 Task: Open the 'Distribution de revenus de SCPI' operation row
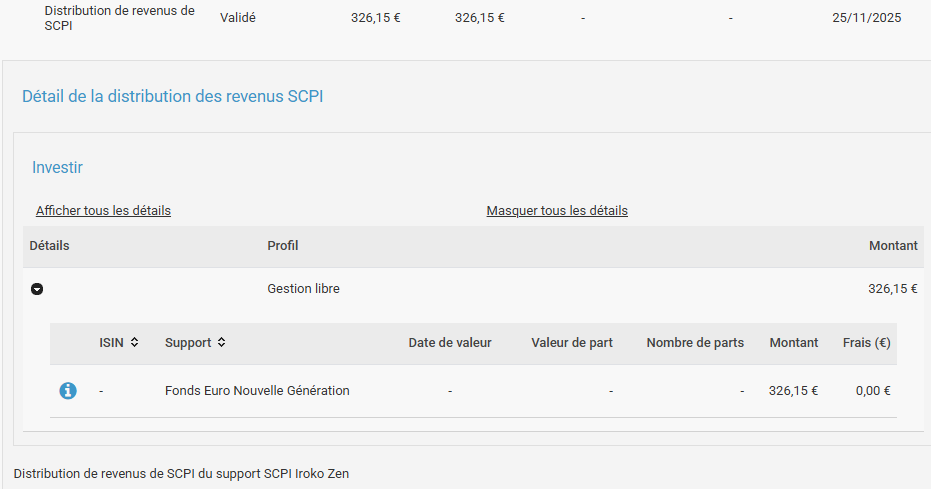pyautogui.click(x=119, y=18)
